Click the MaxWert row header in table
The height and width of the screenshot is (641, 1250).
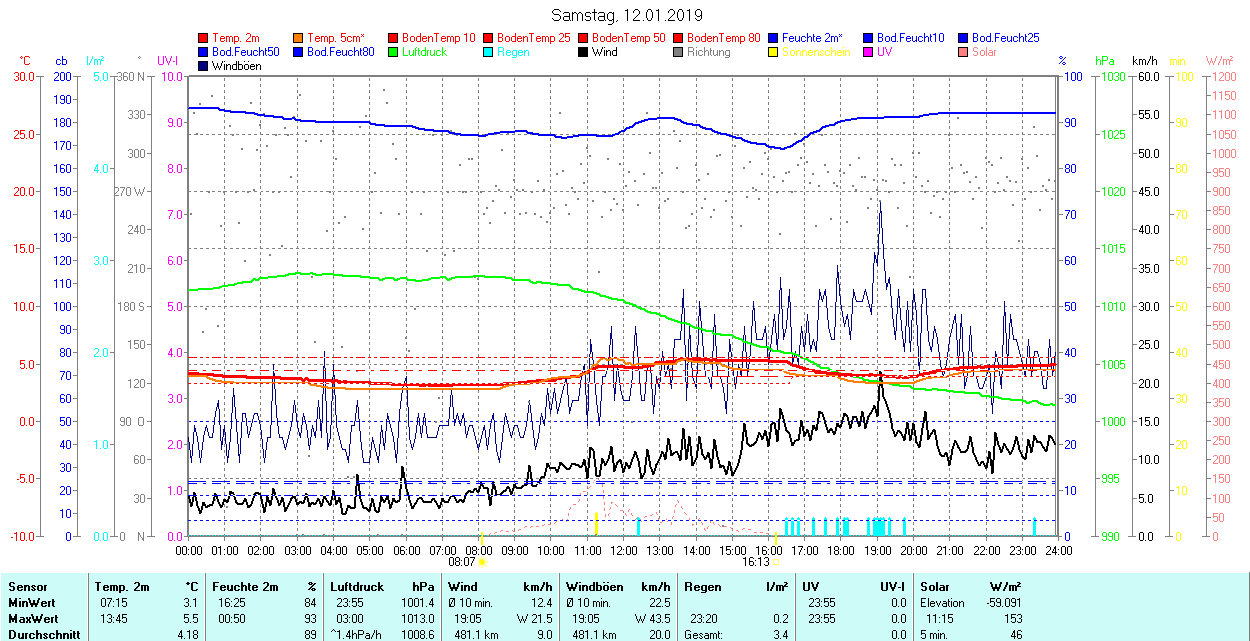pos(33,618)
